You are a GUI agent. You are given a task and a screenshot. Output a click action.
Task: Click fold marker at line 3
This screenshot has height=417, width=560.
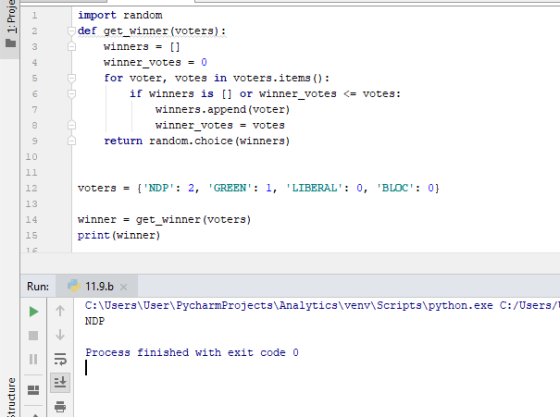point(71,47)
